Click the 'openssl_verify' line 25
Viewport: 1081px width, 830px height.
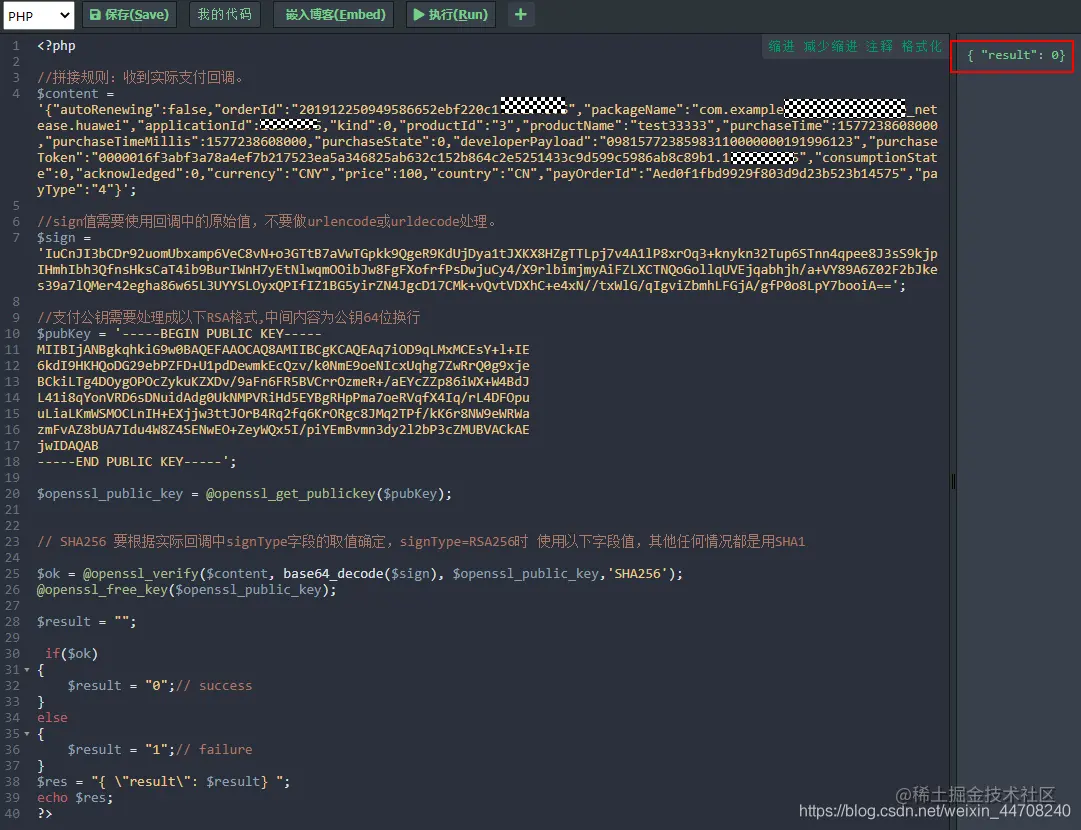(x=360, y=574)
